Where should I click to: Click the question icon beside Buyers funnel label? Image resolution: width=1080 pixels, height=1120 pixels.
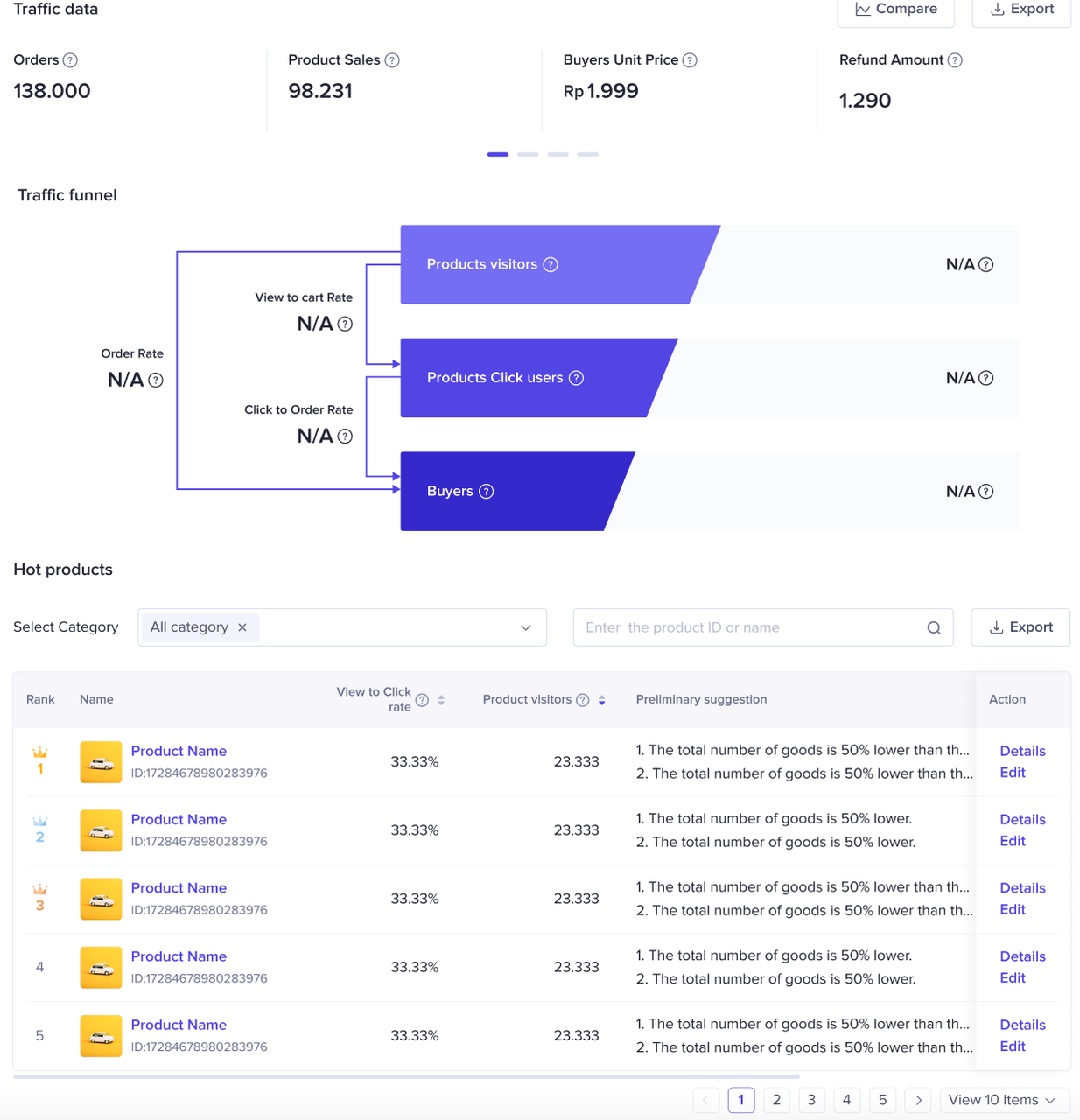(x=487, y=492)
